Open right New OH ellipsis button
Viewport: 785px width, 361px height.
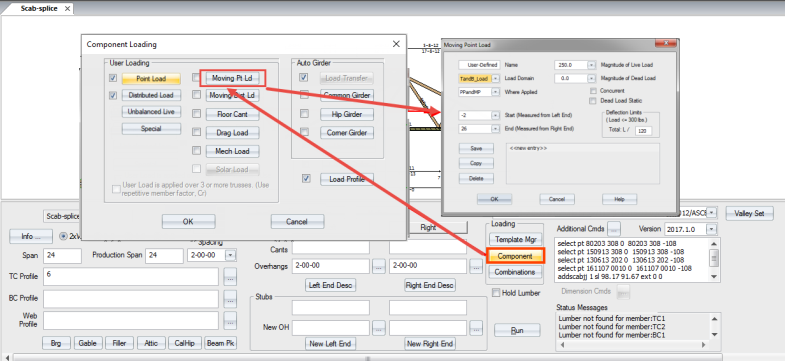(476, 328)
